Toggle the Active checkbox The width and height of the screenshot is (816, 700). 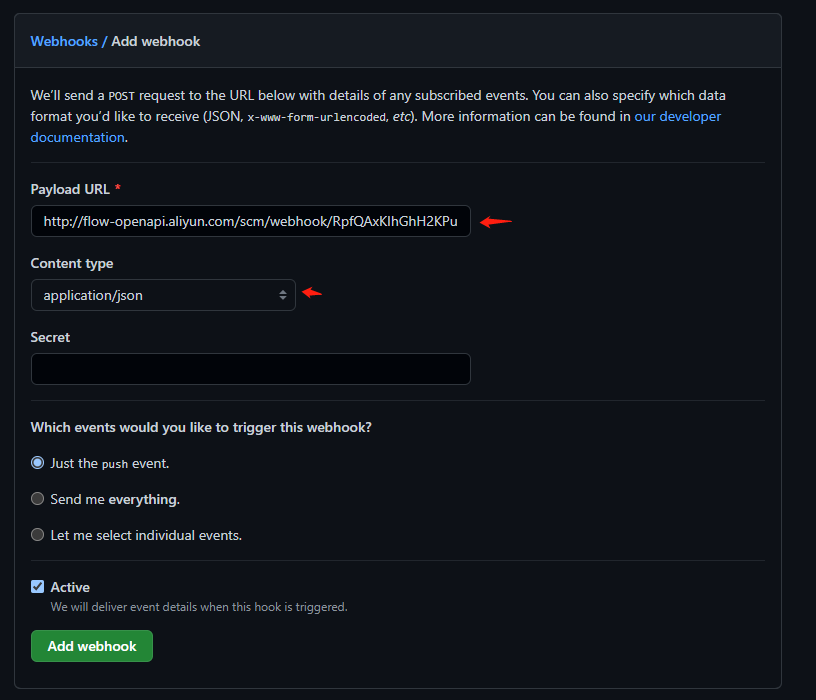(37, 587)
